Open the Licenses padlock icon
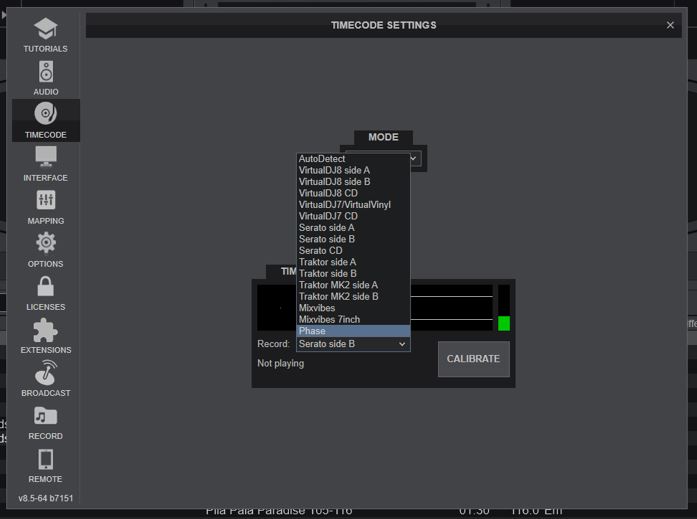This screenshot has width=697, height=519. tap(45, 287)
